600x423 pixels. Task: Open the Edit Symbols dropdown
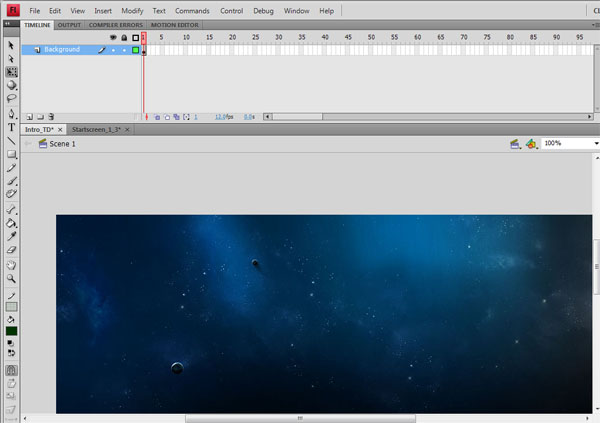point(531,144)
